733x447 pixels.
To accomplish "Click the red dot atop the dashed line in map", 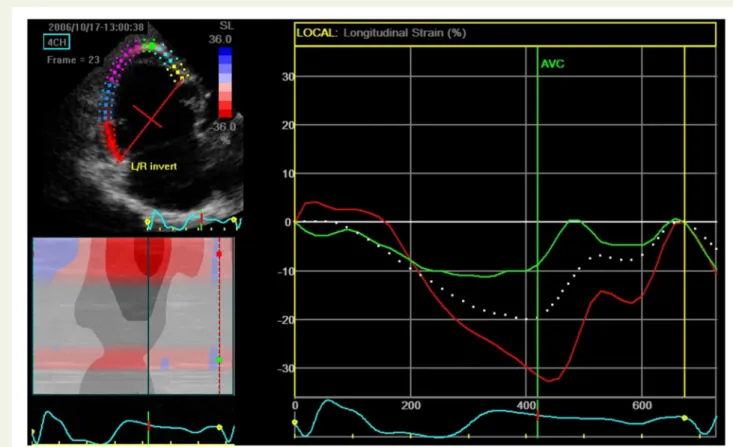I will point(219,254).
